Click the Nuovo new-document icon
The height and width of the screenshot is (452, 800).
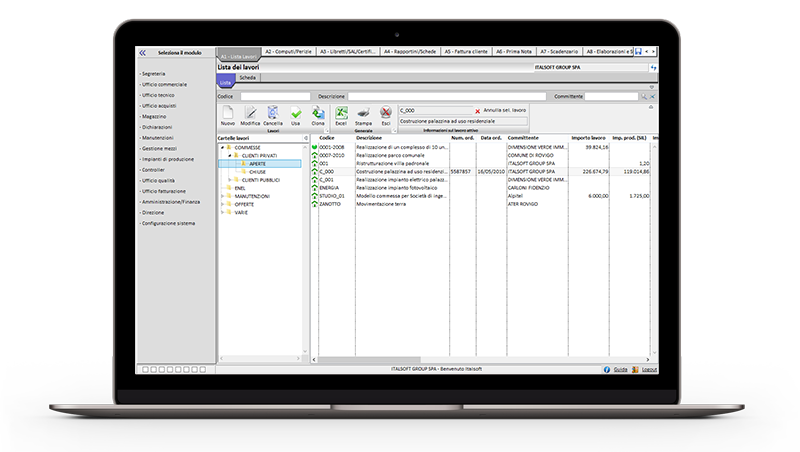tap(228, 113)
